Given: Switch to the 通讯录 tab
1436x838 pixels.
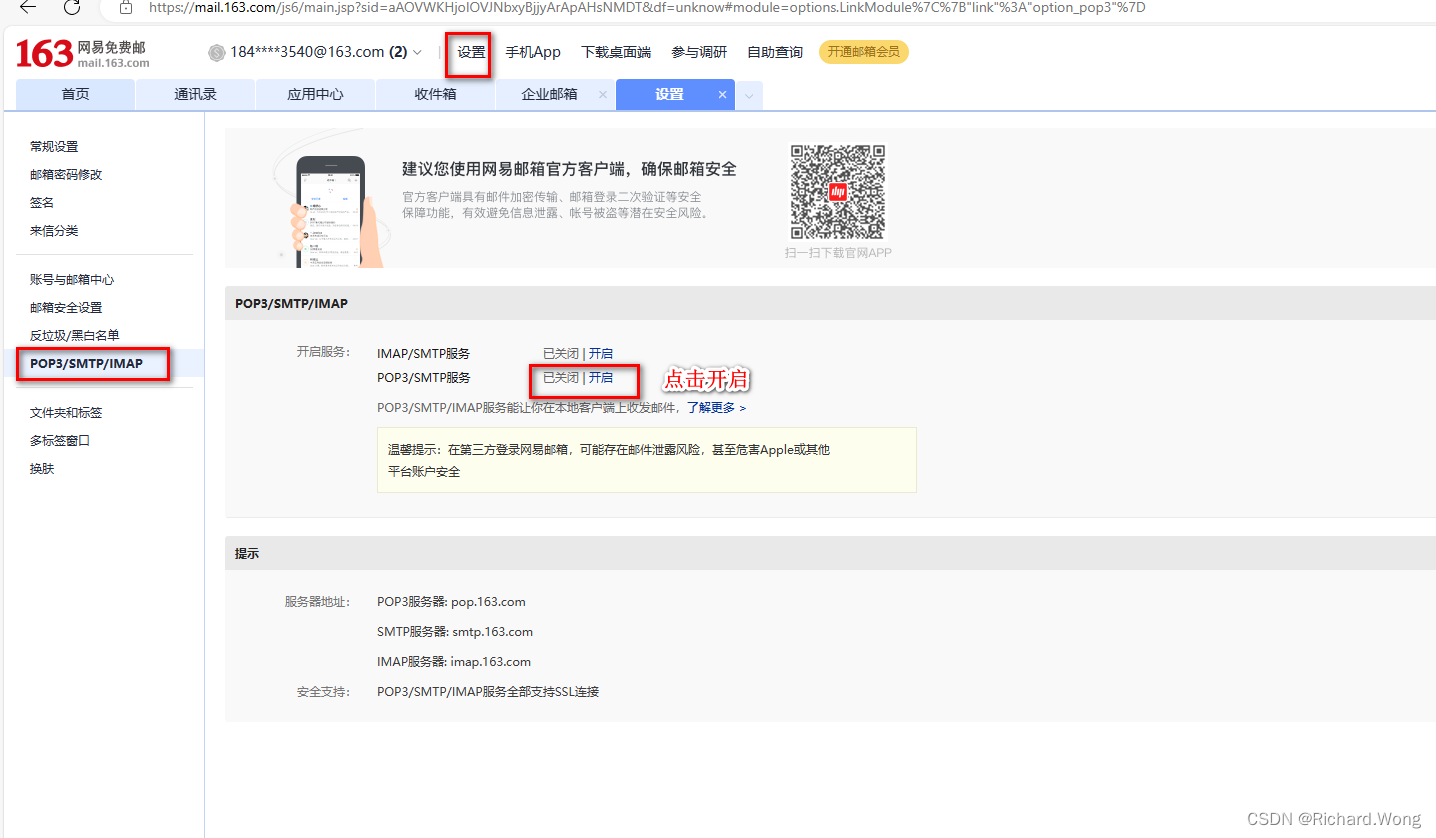Looking at the screenshot, I should pyautogui.click(x=195, y=94).
